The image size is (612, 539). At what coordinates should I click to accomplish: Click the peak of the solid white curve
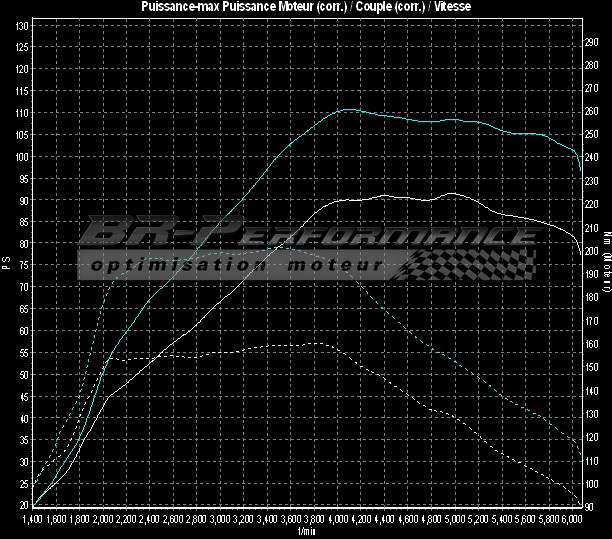[x=451, y=193]
